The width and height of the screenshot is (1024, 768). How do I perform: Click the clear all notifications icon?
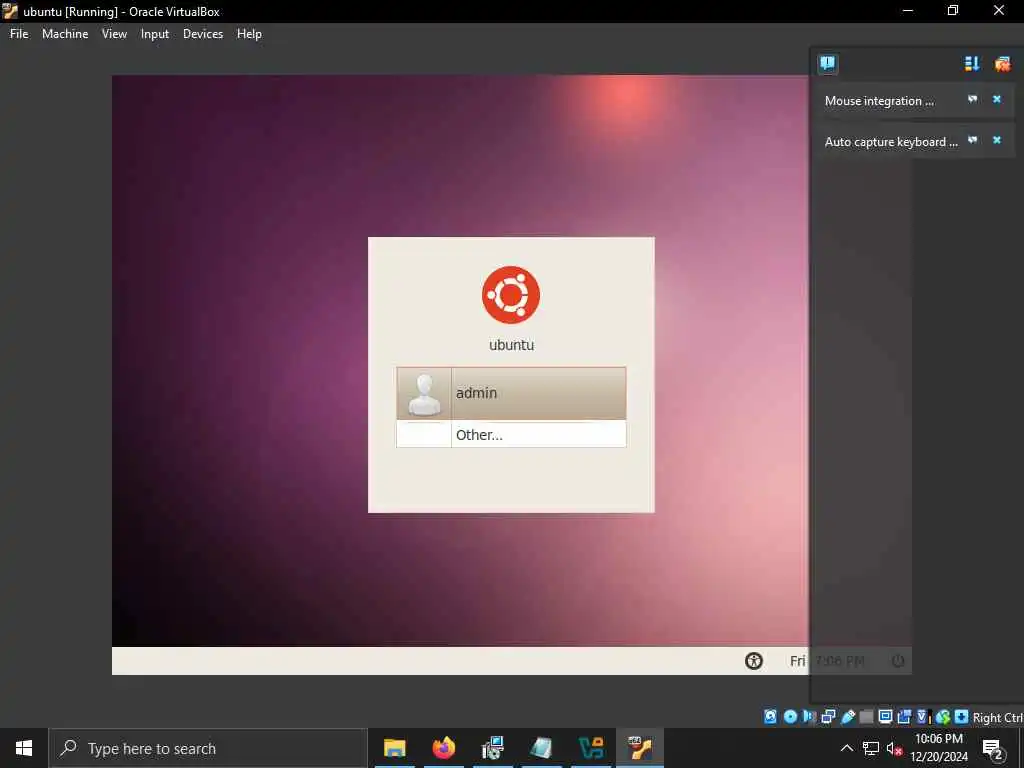(1002, 63)
